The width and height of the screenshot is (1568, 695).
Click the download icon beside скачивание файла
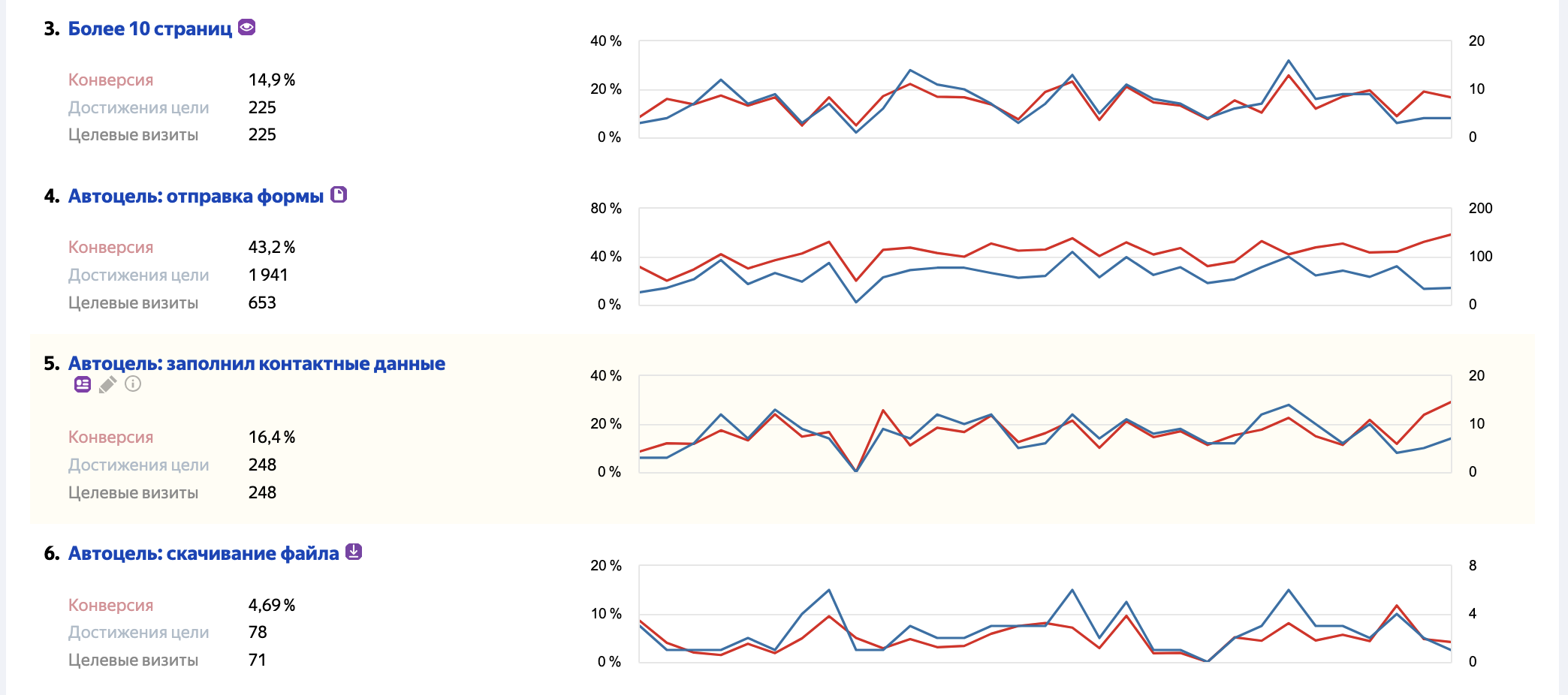[x=354, y=552]
